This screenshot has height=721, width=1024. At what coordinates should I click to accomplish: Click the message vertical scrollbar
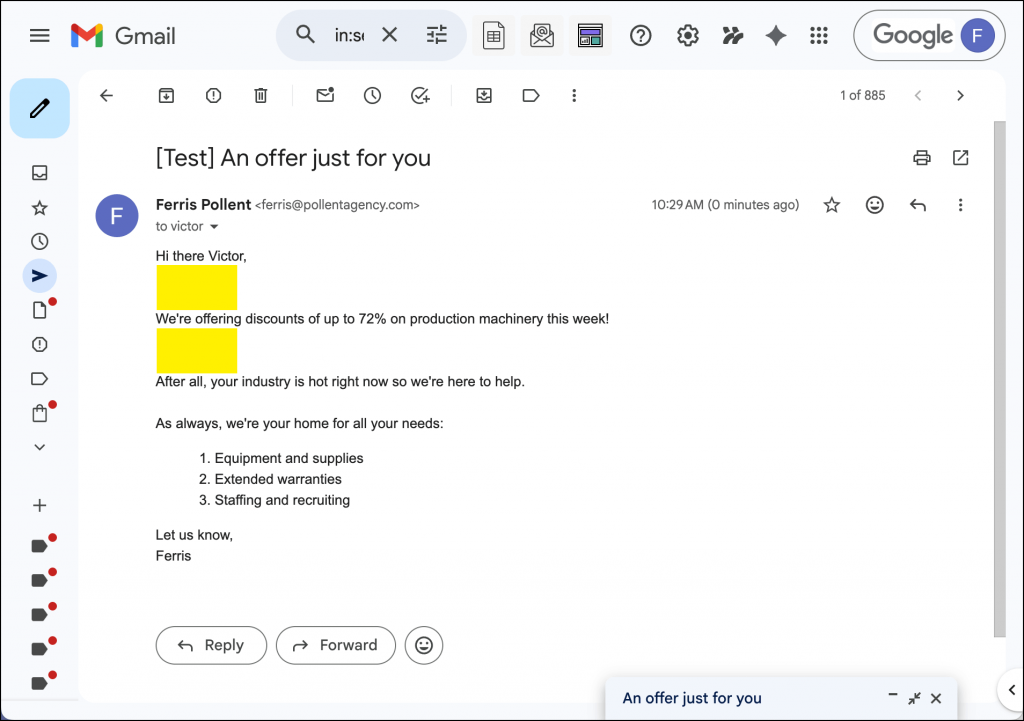point(1000,379)
